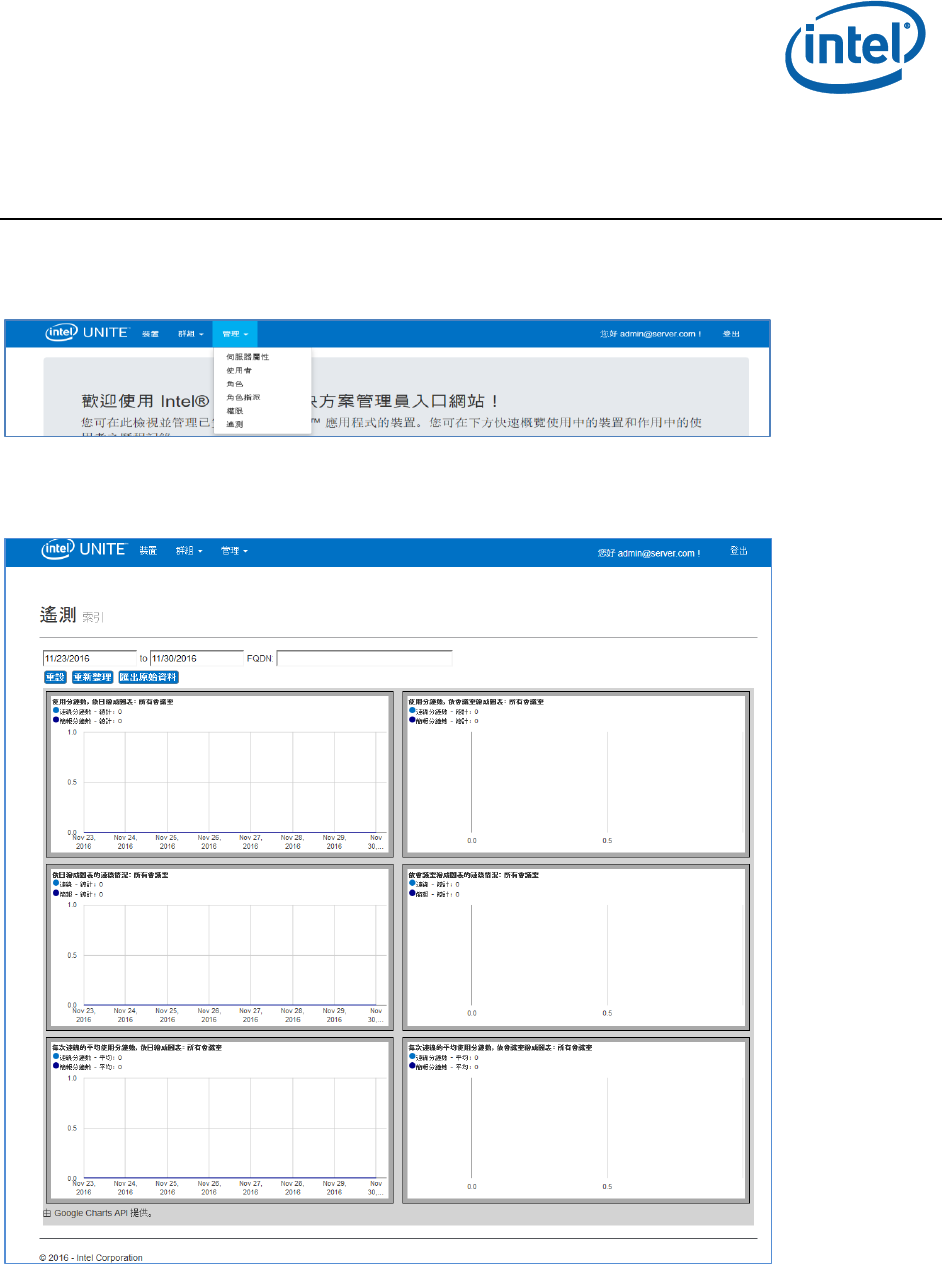Select 伺服器屬性 from the 管理 menu
Viewport: 942px width, 1264px height.
click(248, 357)
